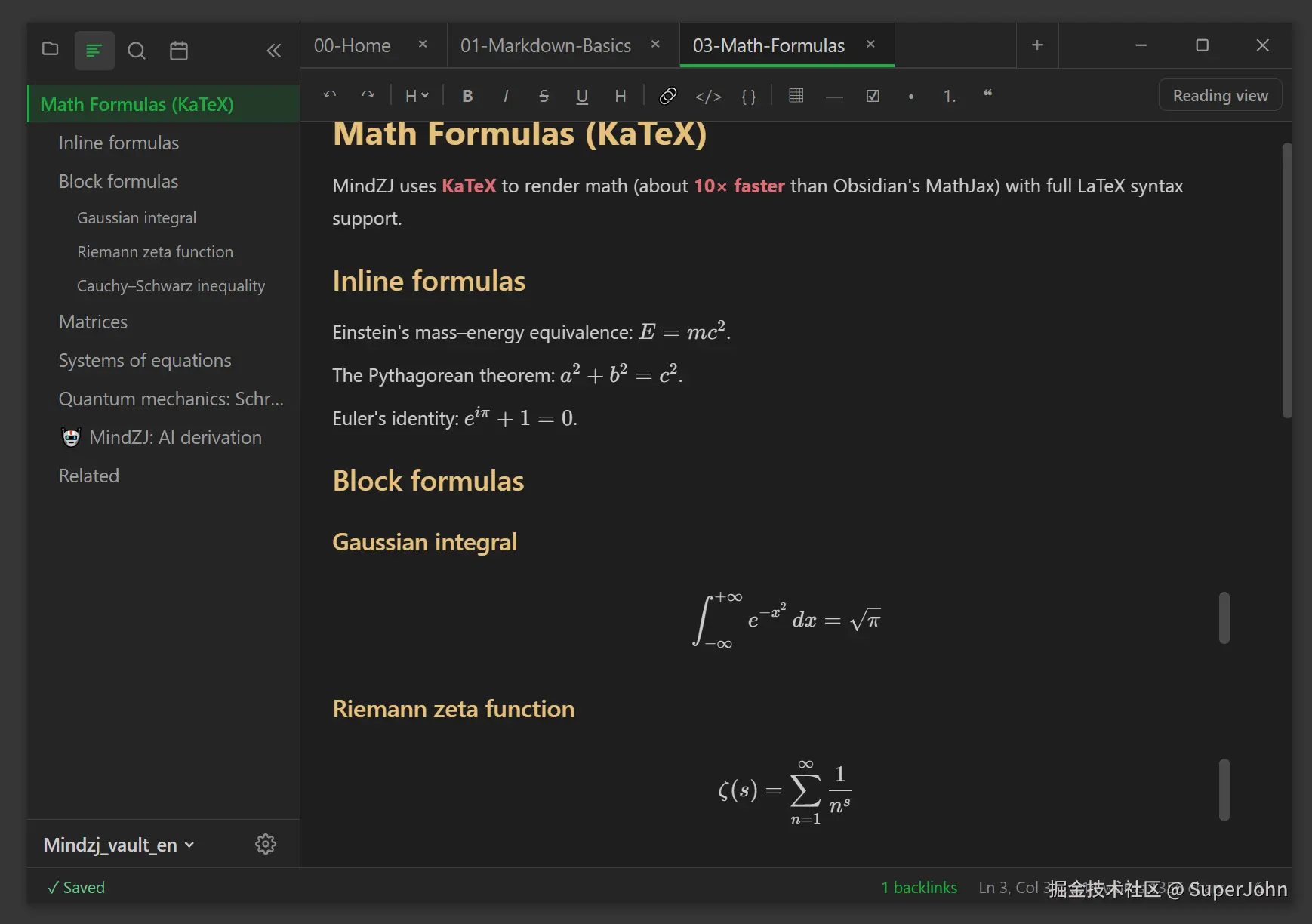
Task: Jump to Systems of equations in outline
Action: [x=164, y=360]
